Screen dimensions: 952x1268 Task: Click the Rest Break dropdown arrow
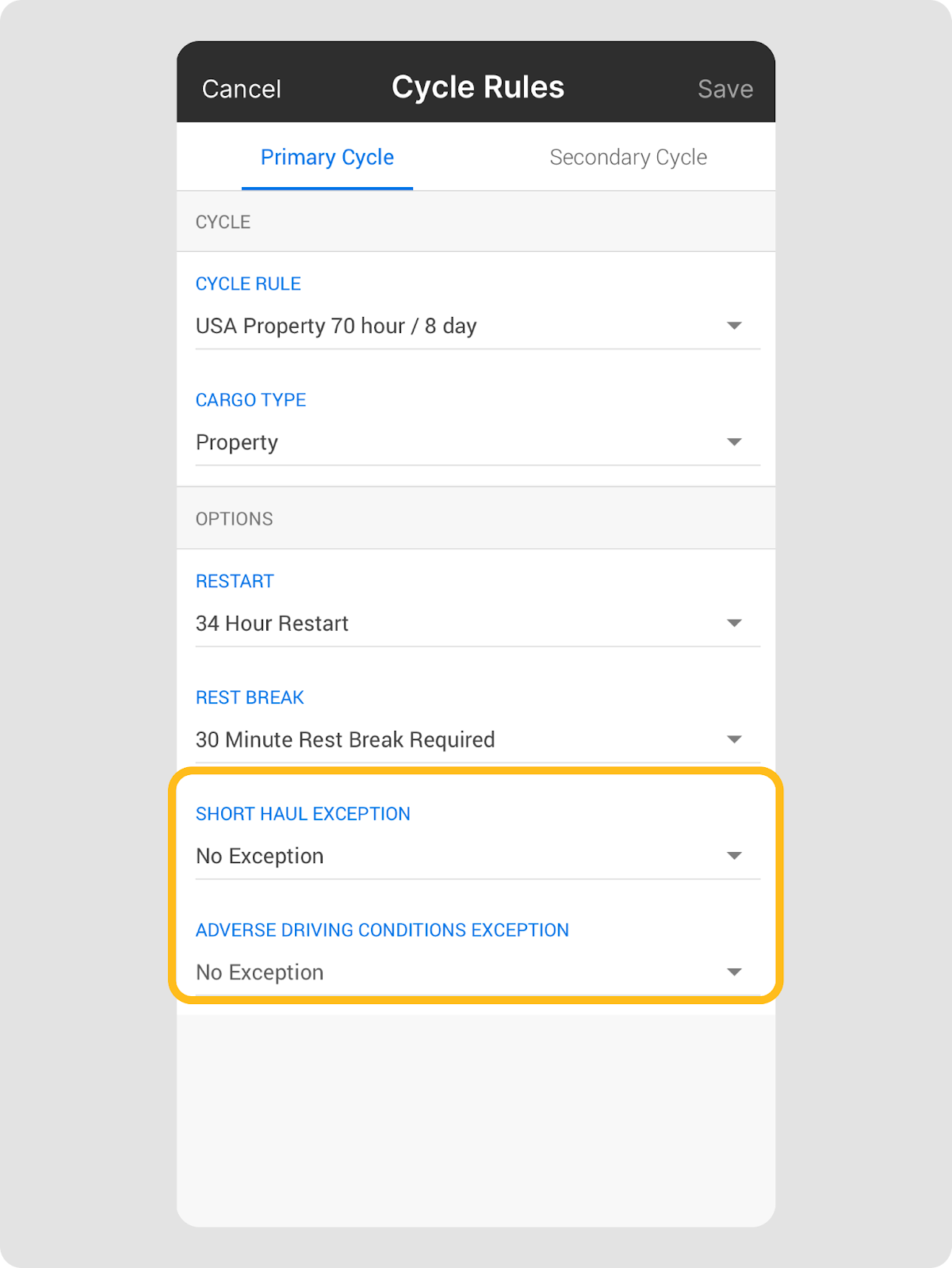[734, 739]
